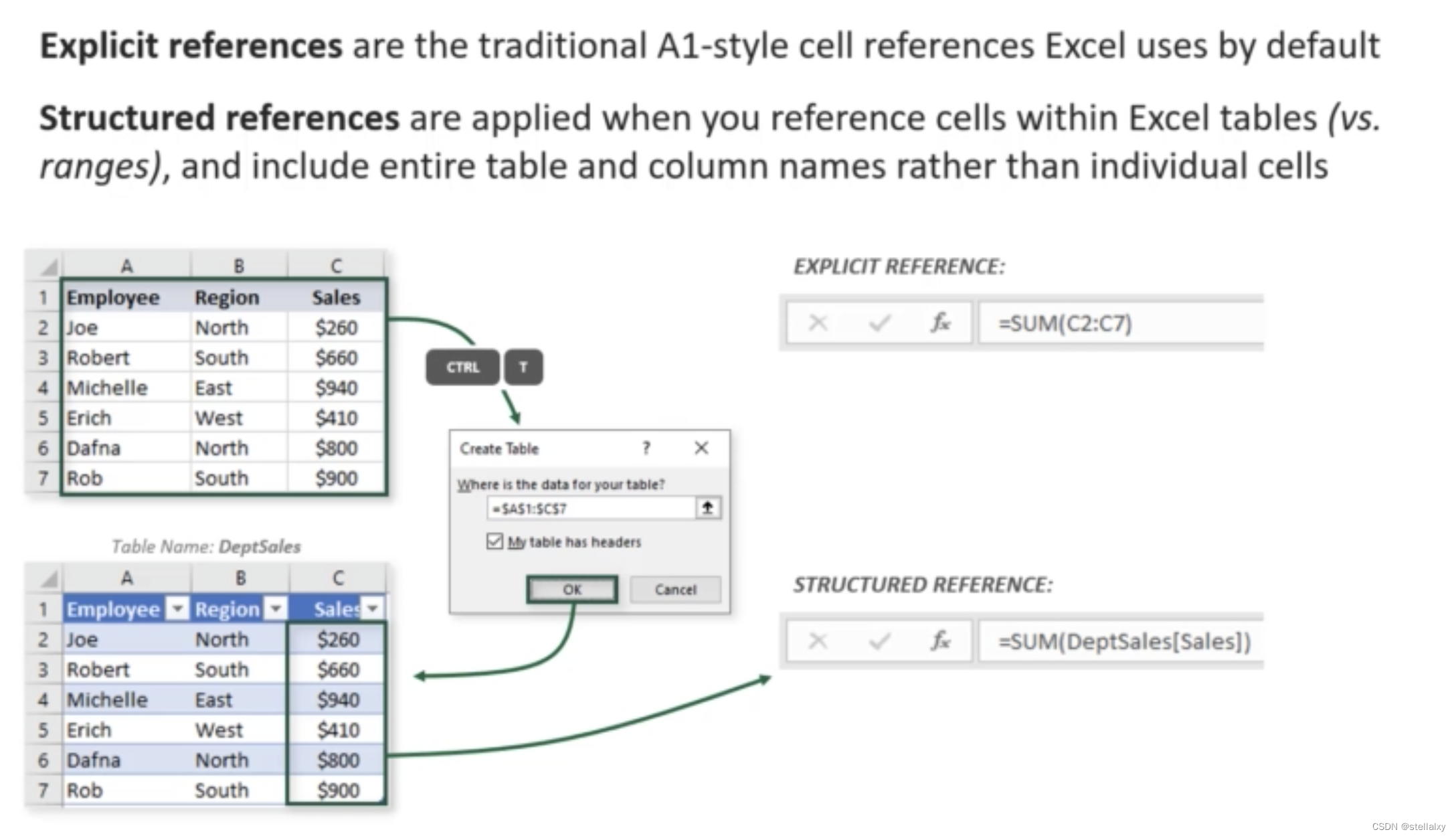Click the X cancel icon on the structured reference bar
The width and height of the screenshot is (1456, 838).
[x=818, y=641]
